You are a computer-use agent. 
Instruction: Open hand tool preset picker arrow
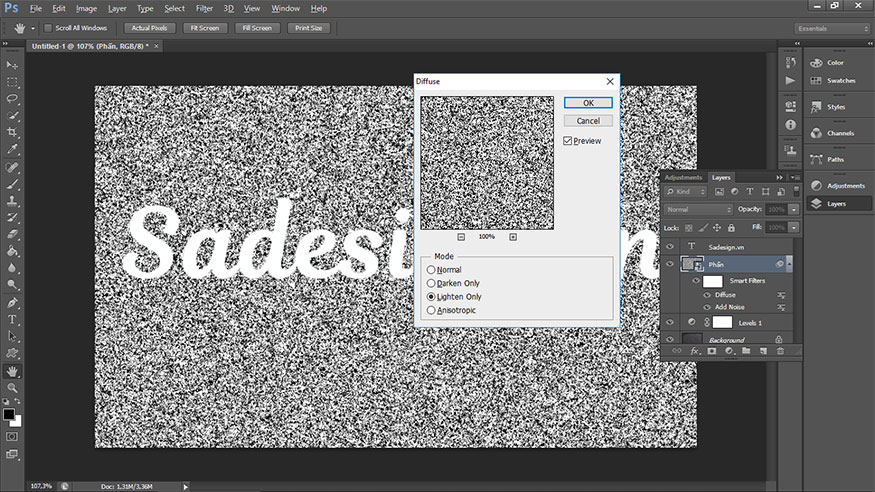[32, 28]
